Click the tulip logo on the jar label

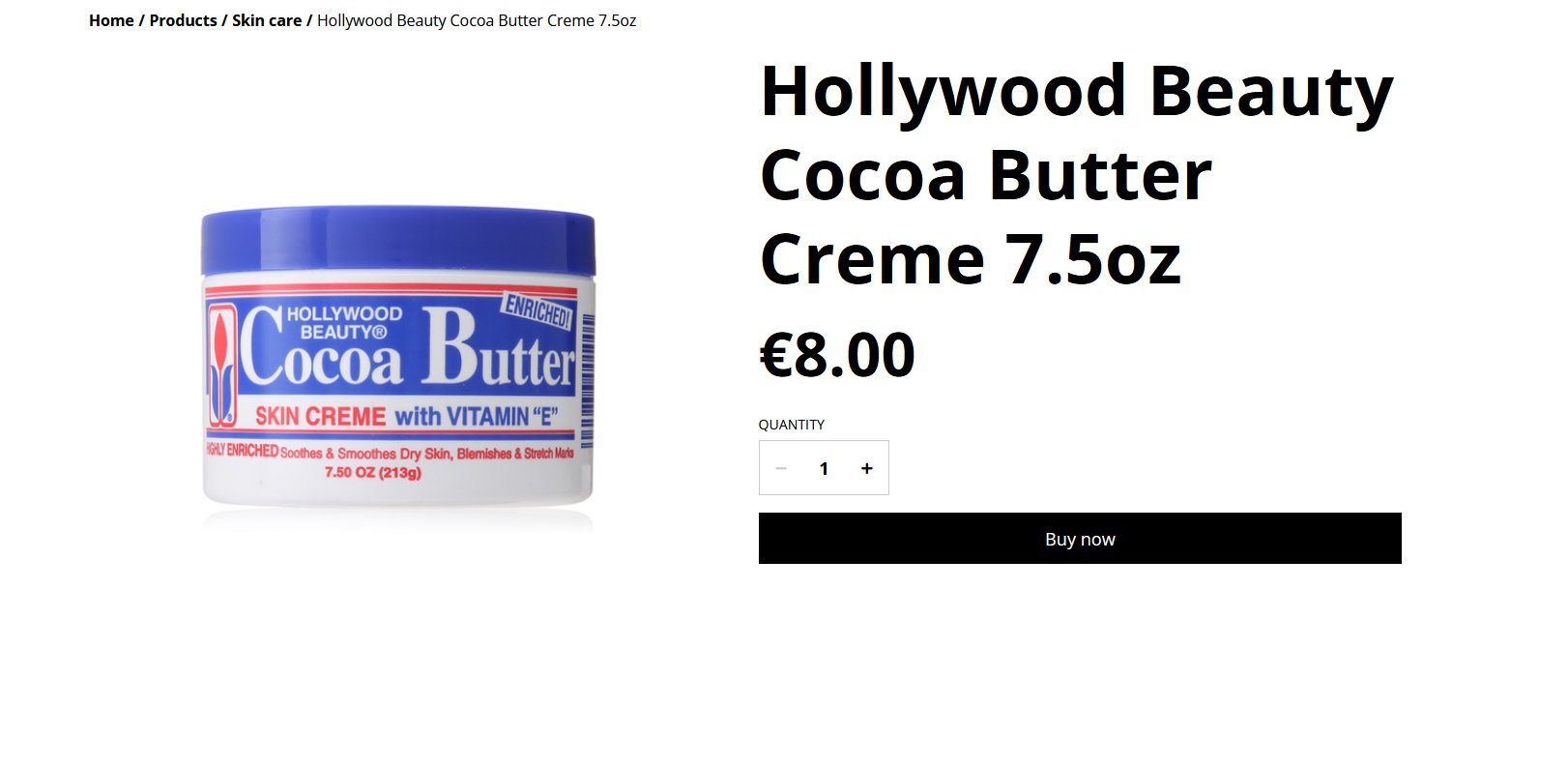221,366
